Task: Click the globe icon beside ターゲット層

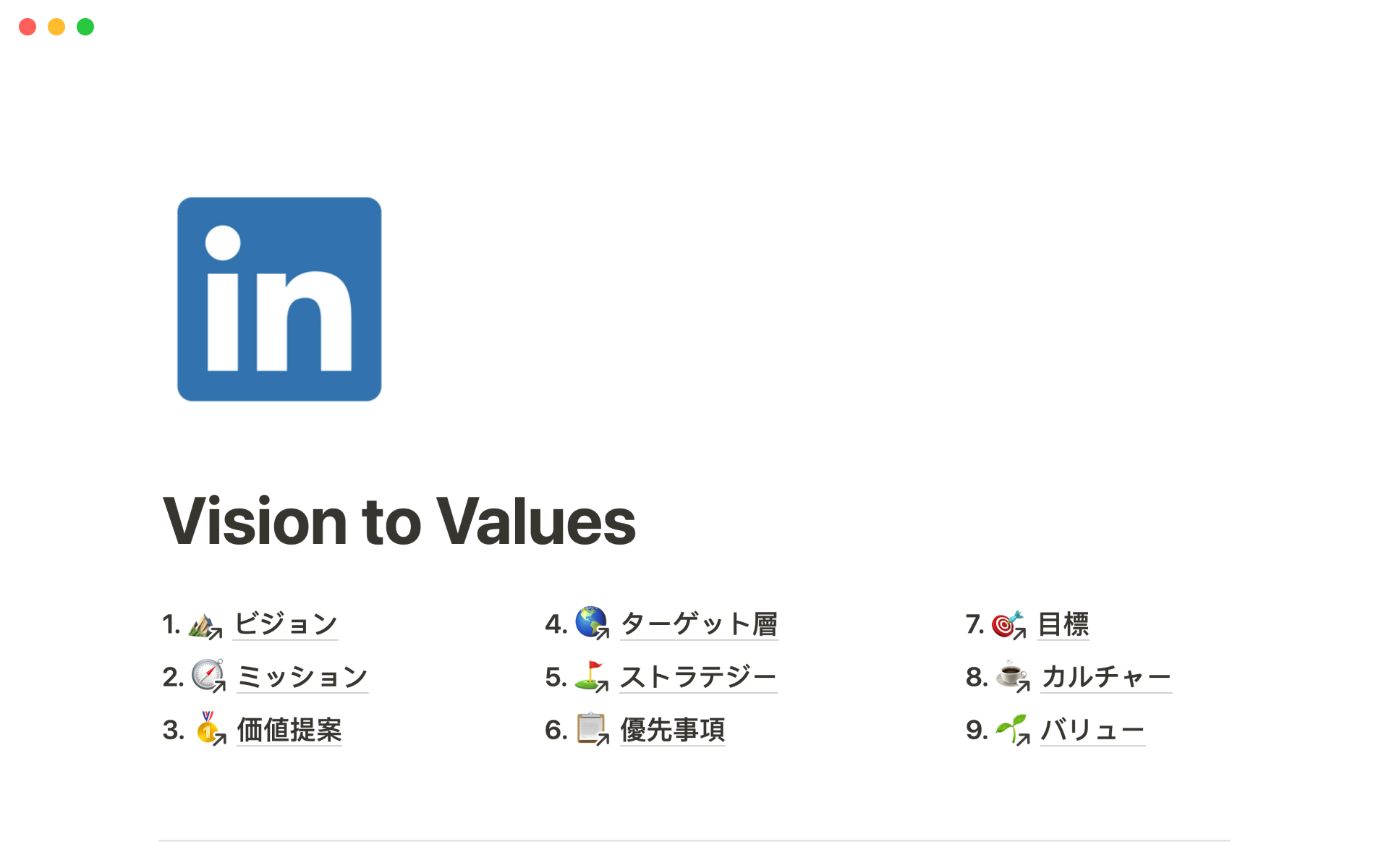Action: [590, 622]
